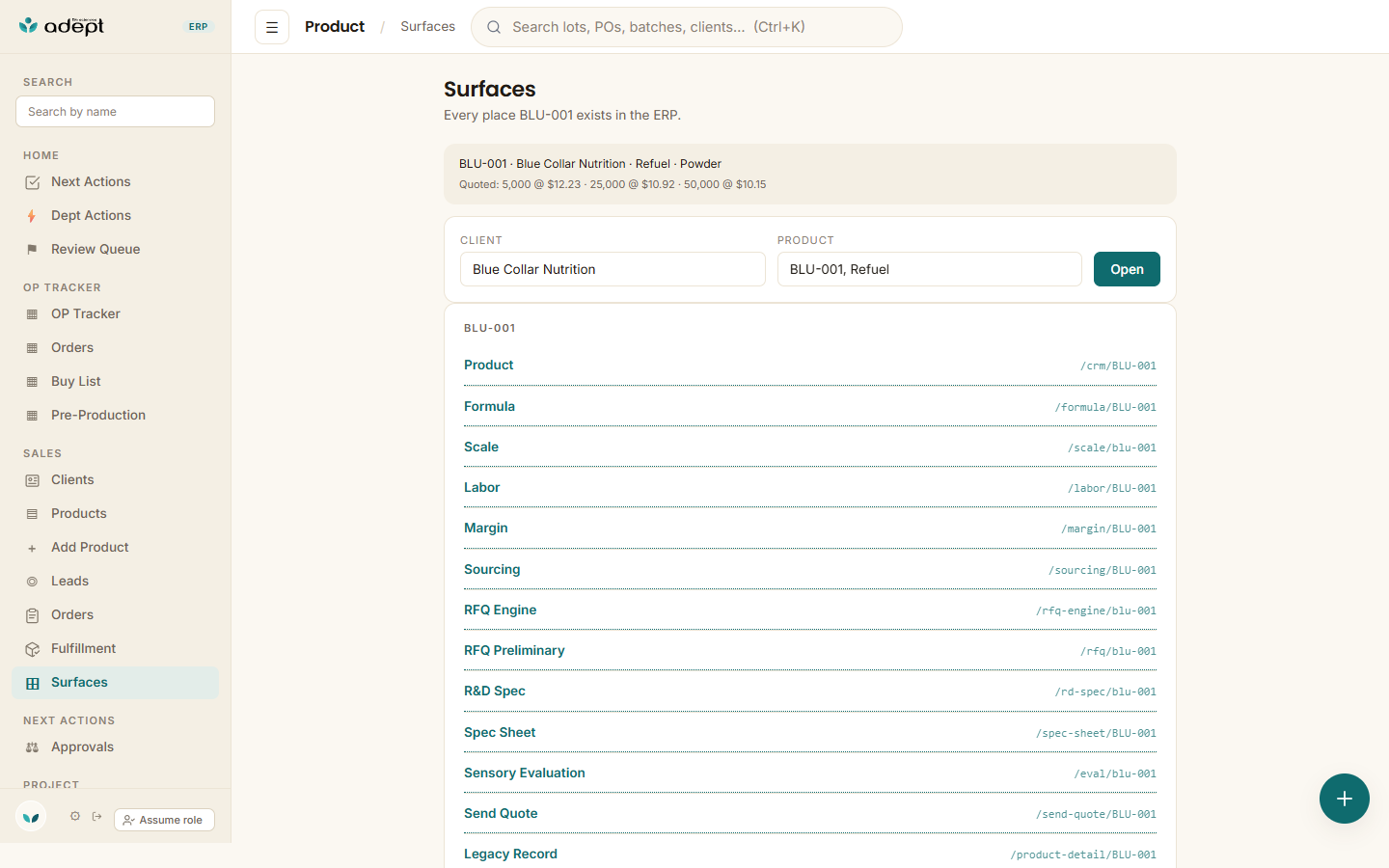Click the Fulfillment box icon

32,649
